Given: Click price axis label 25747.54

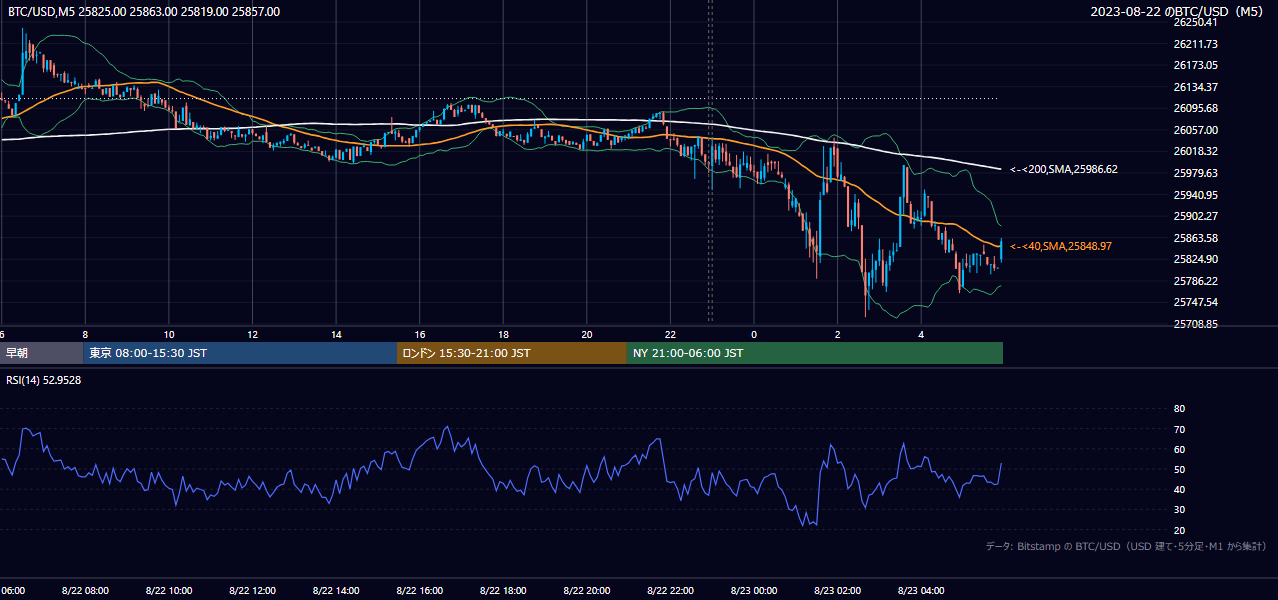Looking at the screenshot, I should click(x=1195, y=302).
